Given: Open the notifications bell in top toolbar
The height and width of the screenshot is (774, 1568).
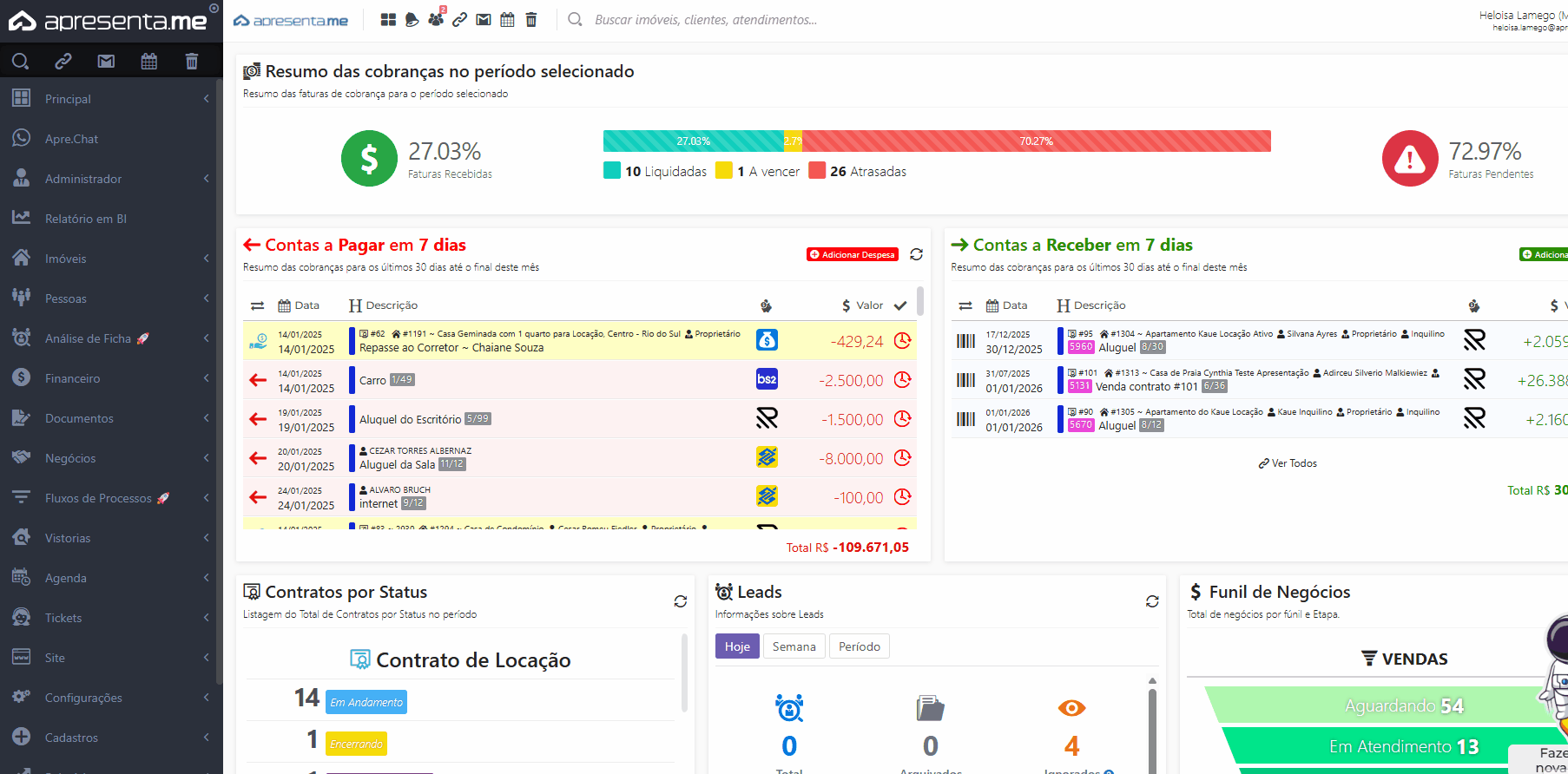Looking at the screenshot, I should tap(412, 19).
